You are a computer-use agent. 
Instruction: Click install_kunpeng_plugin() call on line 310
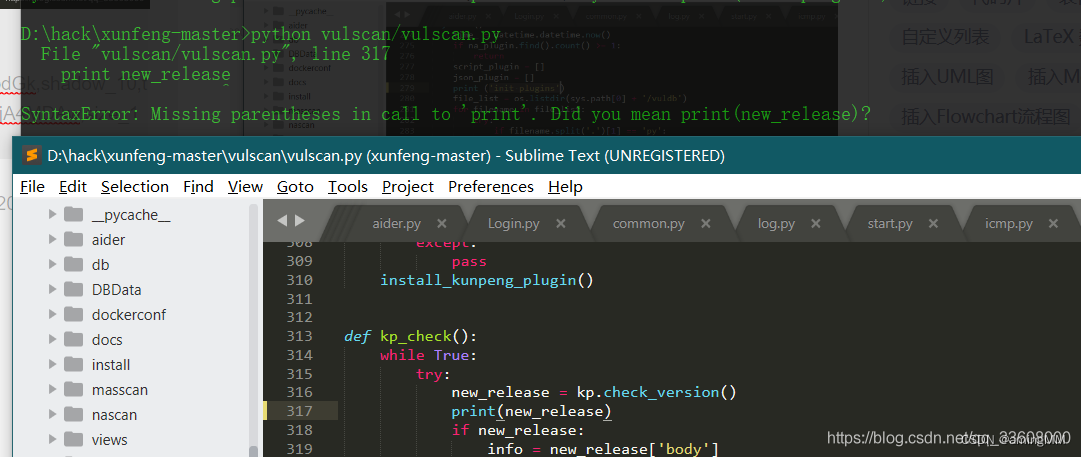487,280
